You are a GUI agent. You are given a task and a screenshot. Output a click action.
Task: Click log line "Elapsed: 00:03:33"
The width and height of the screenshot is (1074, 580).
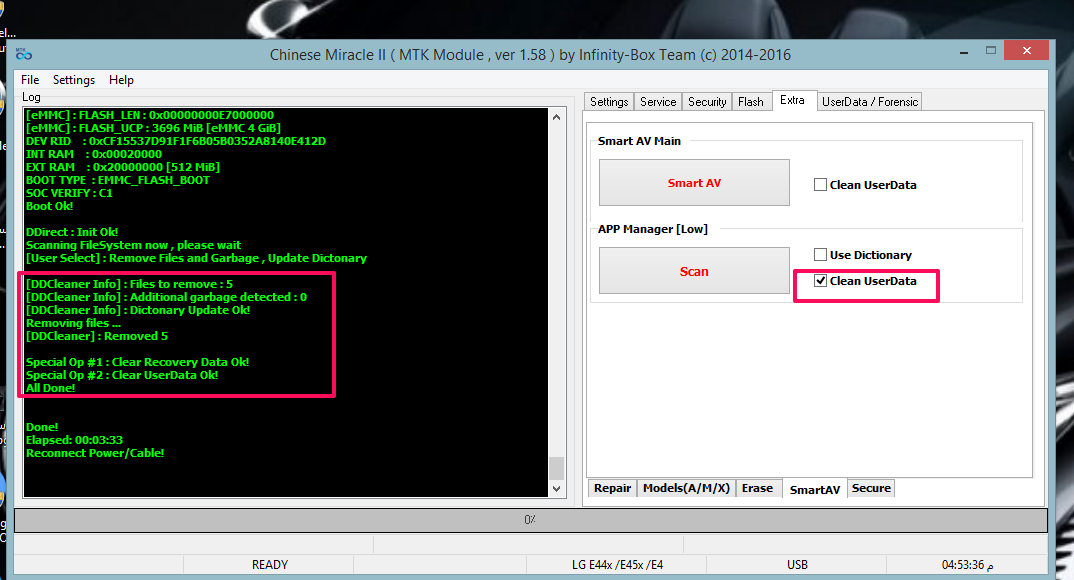click(74, 440)
